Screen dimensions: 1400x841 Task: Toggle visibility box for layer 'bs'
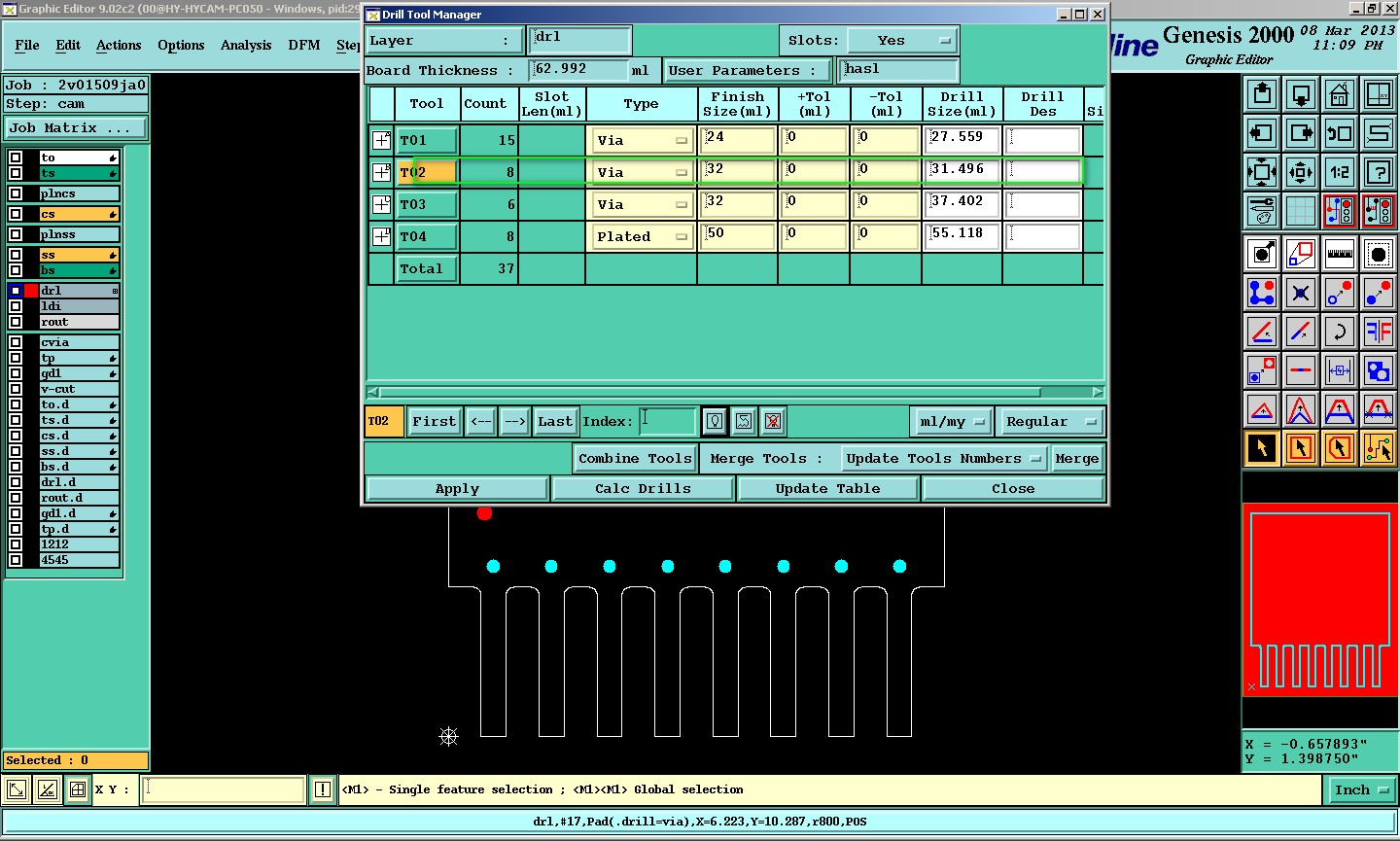click(x=16, y=270)
